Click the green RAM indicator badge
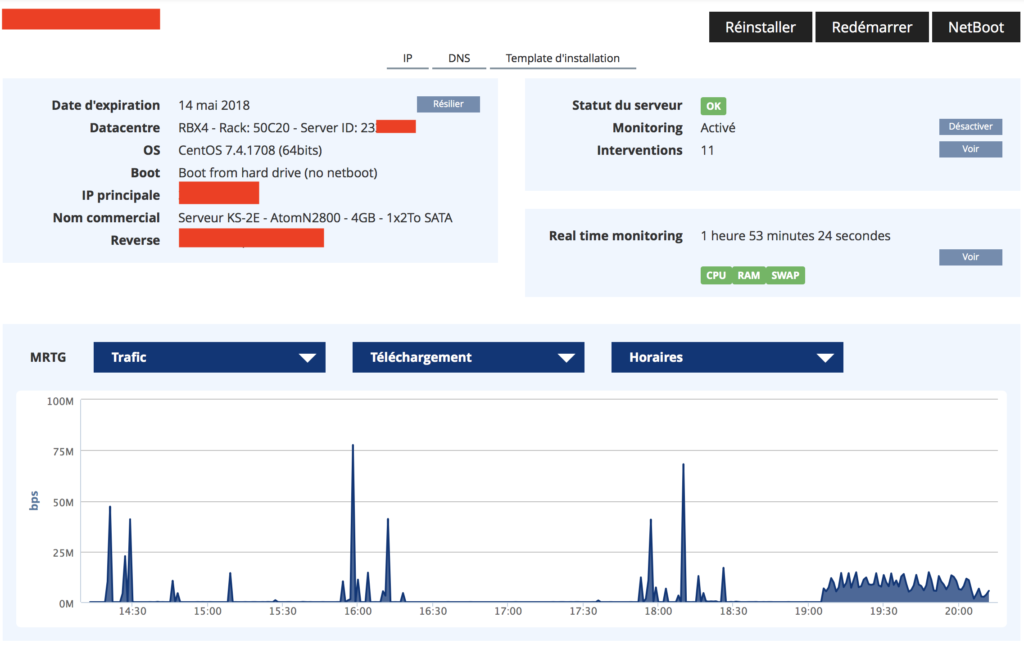 (749, 275)
